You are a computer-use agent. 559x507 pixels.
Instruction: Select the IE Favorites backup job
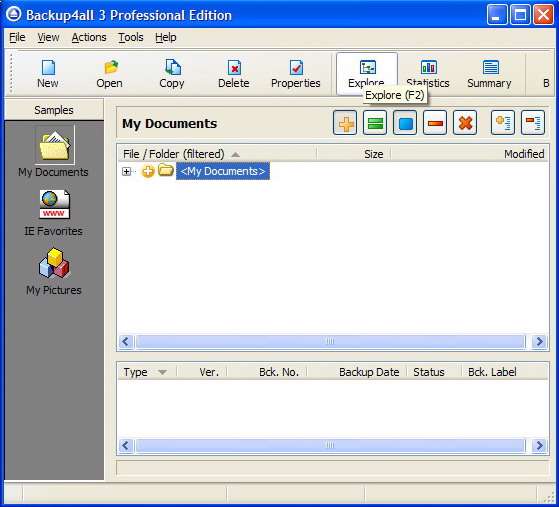[53, 213]
